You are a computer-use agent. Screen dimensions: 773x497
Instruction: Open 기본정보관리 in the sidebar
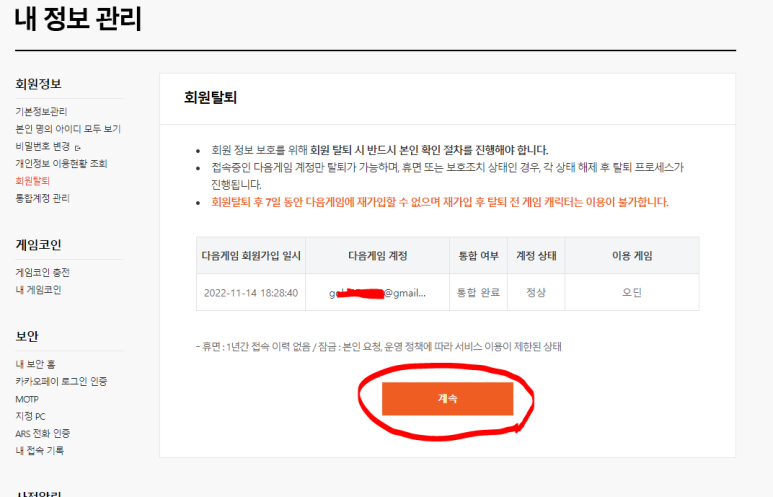[41, 111]
